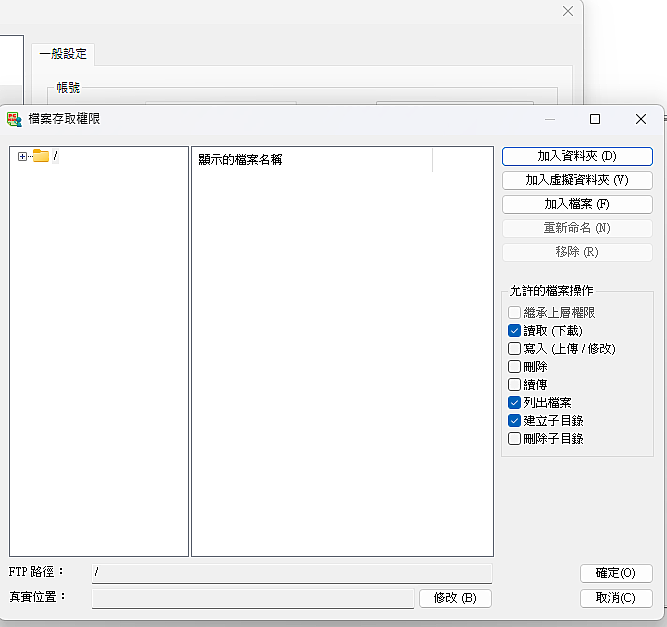This screenshot has width=667, height=627.
Task: Click 加入虛擬資料夾 (V) button
Action: (577, 180)
